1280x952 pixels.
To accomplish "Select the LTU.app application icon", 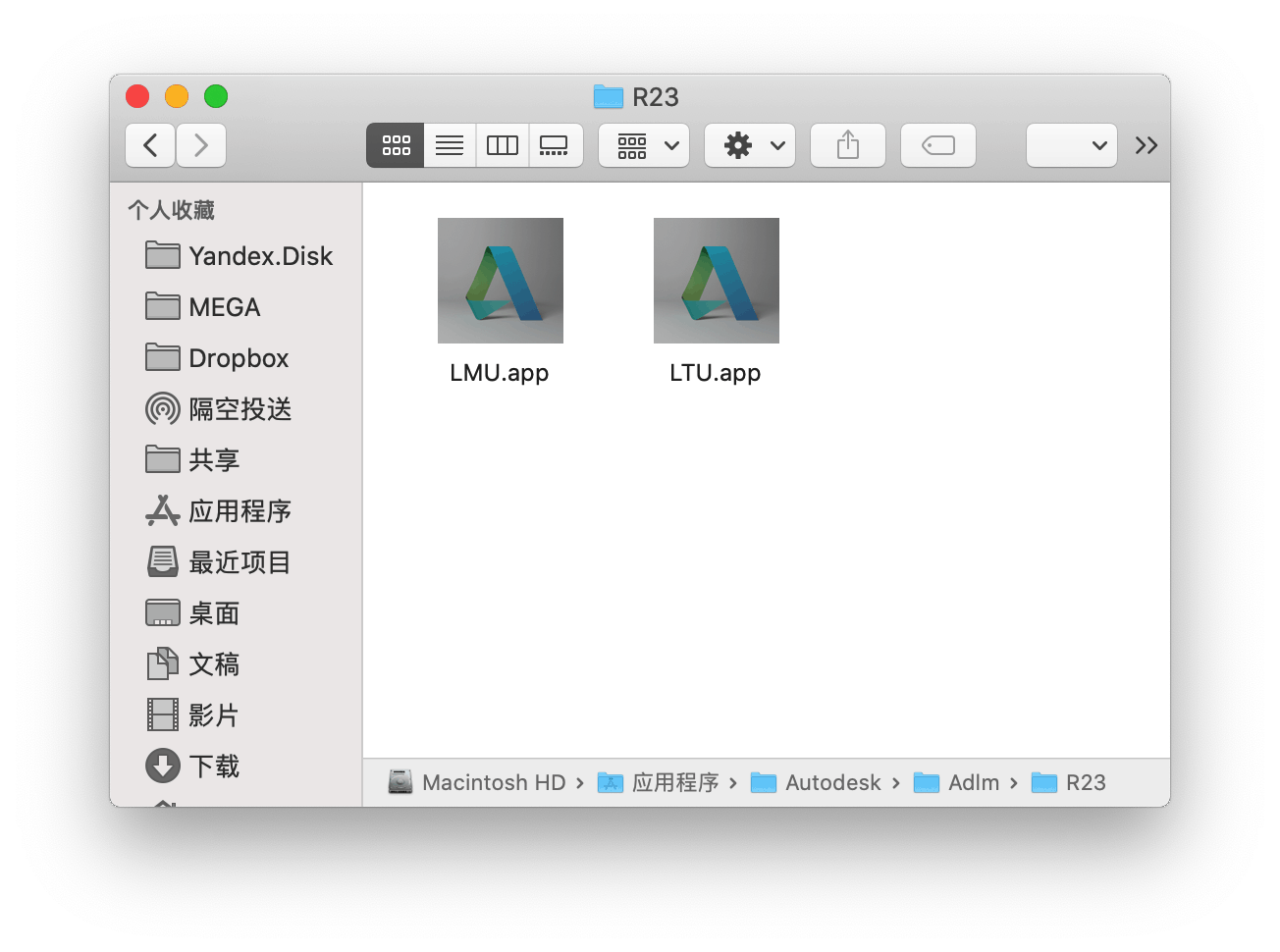I will pyautogui.click(x=716, y=282).
